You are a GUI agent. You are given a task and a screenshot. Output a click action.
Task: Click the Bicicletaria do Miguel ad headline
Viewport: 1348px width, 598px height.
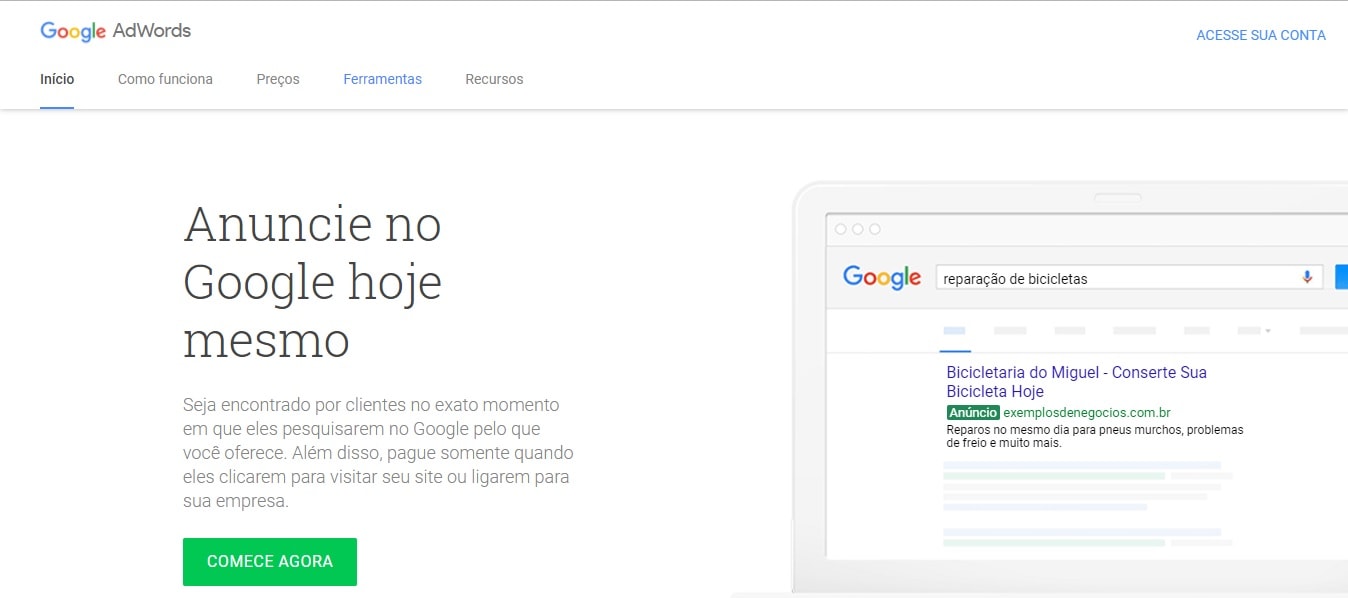coord(1077,382)
